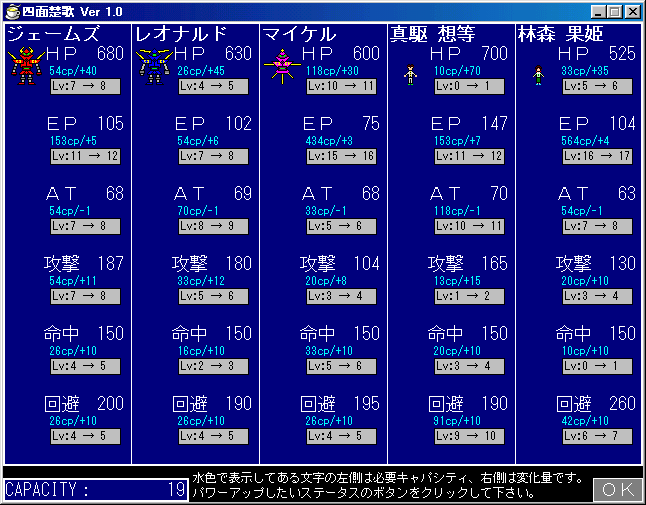Click the マイケル character name heading
This screenshot has height=505, width=646.
click(300, 34)
